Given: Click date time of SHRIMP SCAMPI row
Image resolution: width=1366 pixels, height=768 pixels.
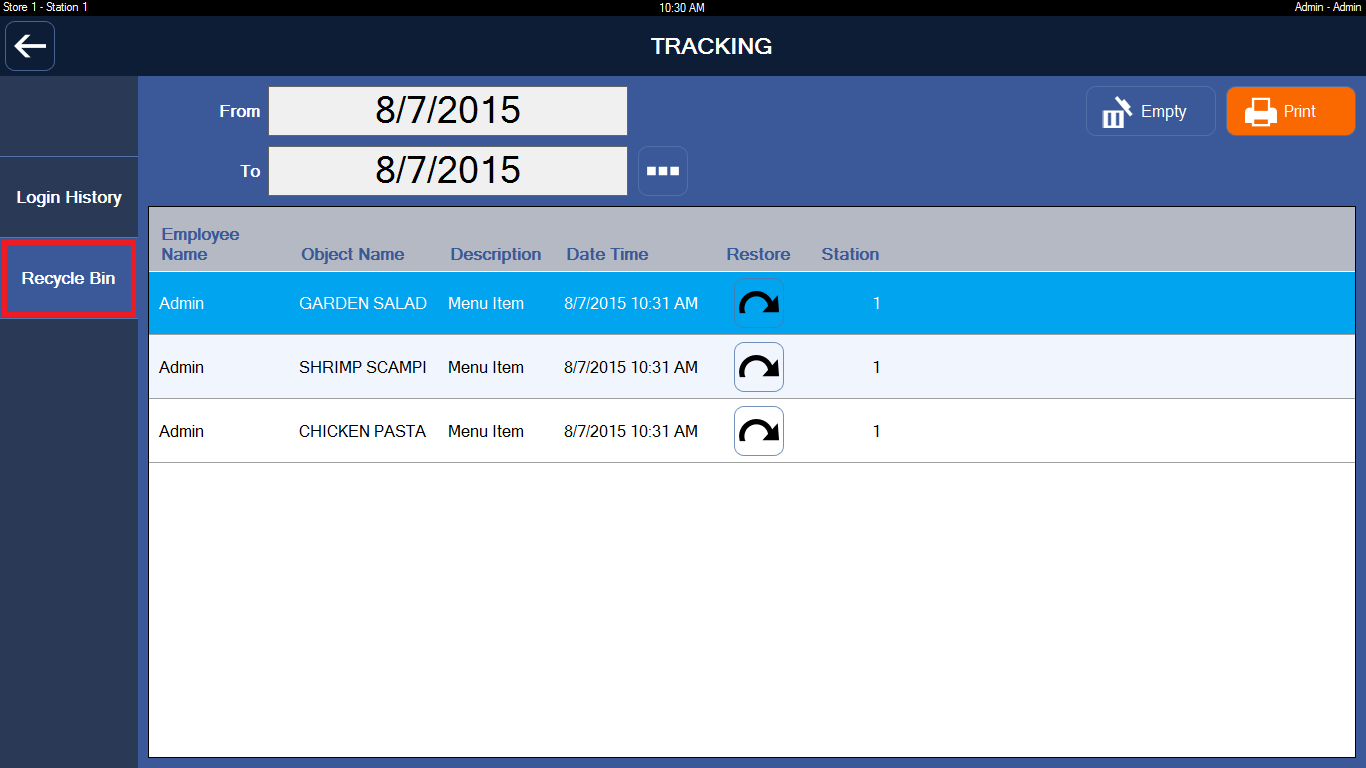Looking at the screenshot, I should 631,367.
